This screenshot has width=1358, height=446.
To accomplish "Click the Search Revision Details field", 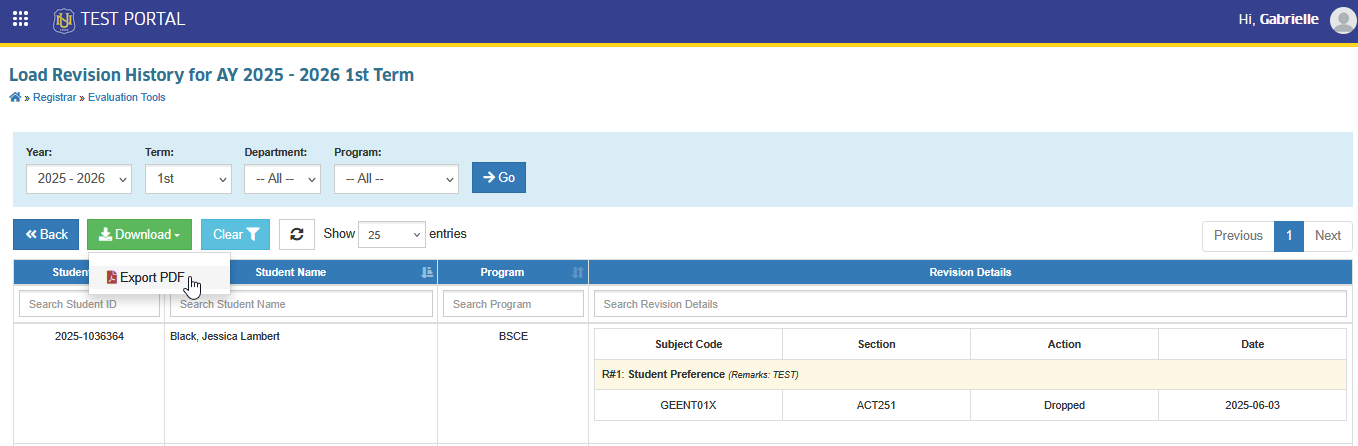I will coord(970,304).
